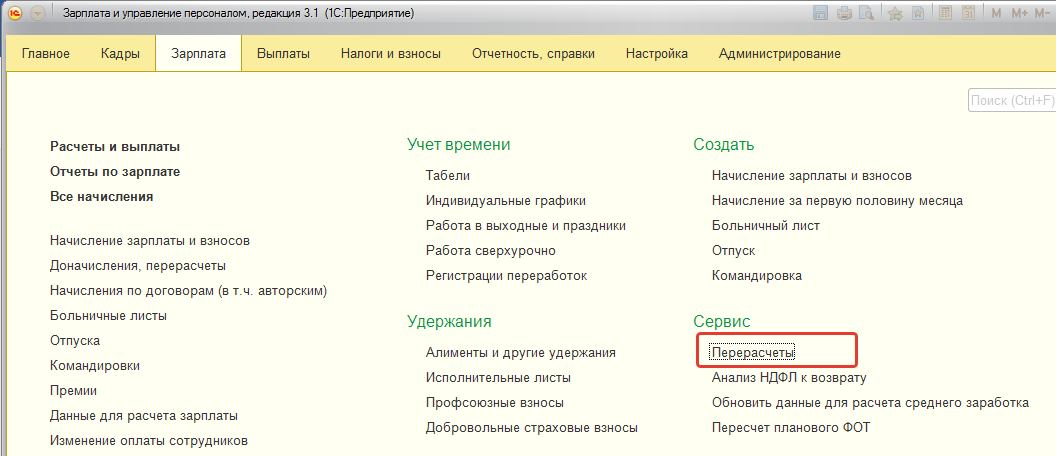
Task: Create a Больничный лист document
Action: (766, 225)
